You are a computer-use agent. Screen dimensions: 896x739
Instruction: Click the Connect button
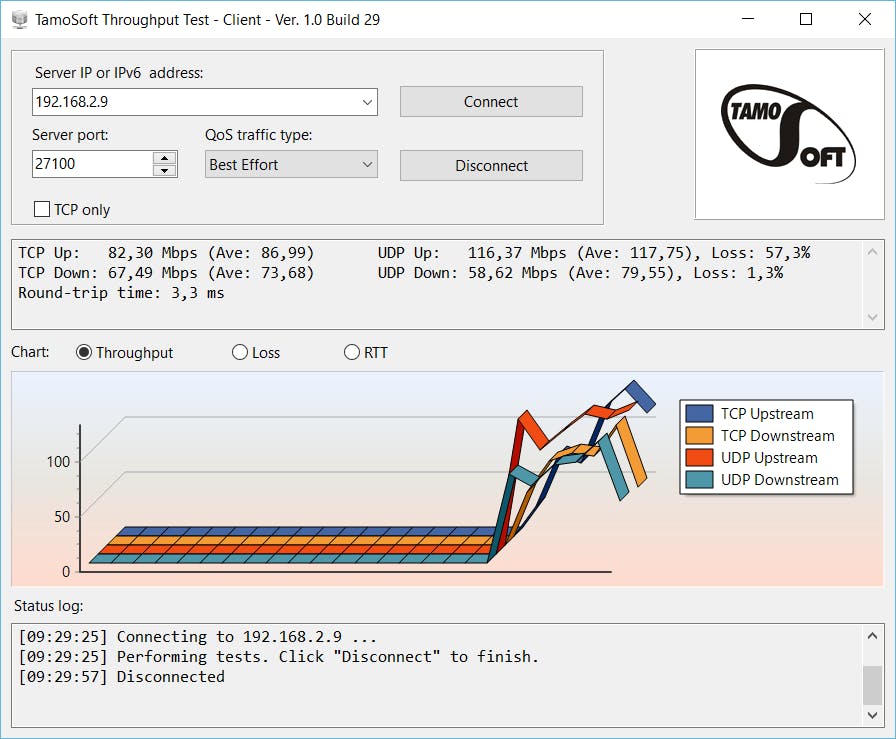(x=491, y=102)
